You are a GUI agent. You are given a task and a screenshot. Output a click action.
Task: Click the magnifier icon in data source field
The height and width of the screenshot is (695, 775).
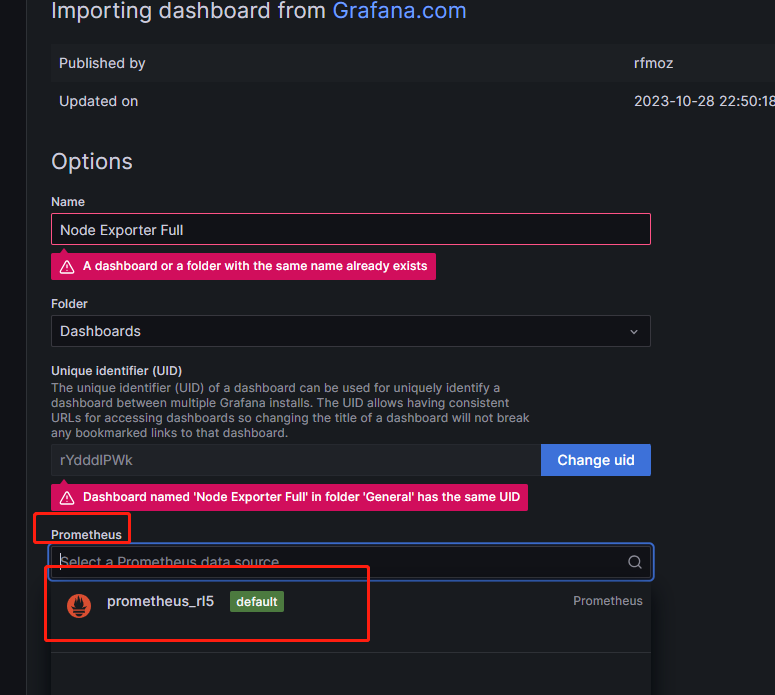pyautogui.click(x=635, y=562)
